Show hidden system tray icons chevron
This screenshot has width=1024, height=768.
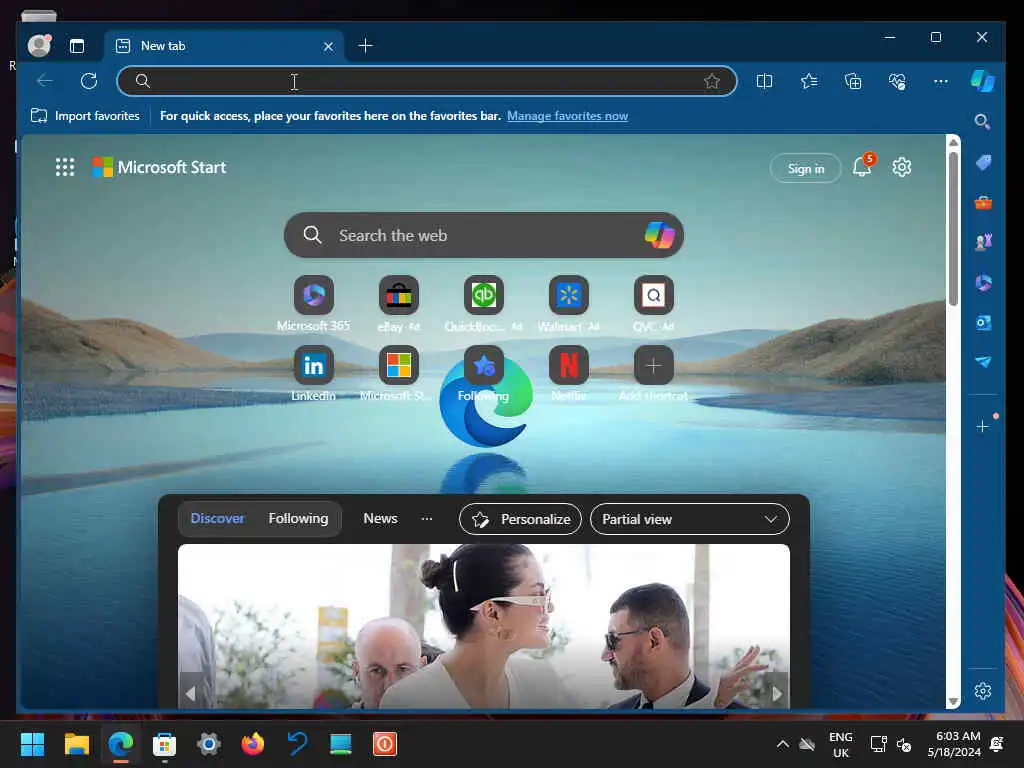pyautogui.click(x=782, y=744)
